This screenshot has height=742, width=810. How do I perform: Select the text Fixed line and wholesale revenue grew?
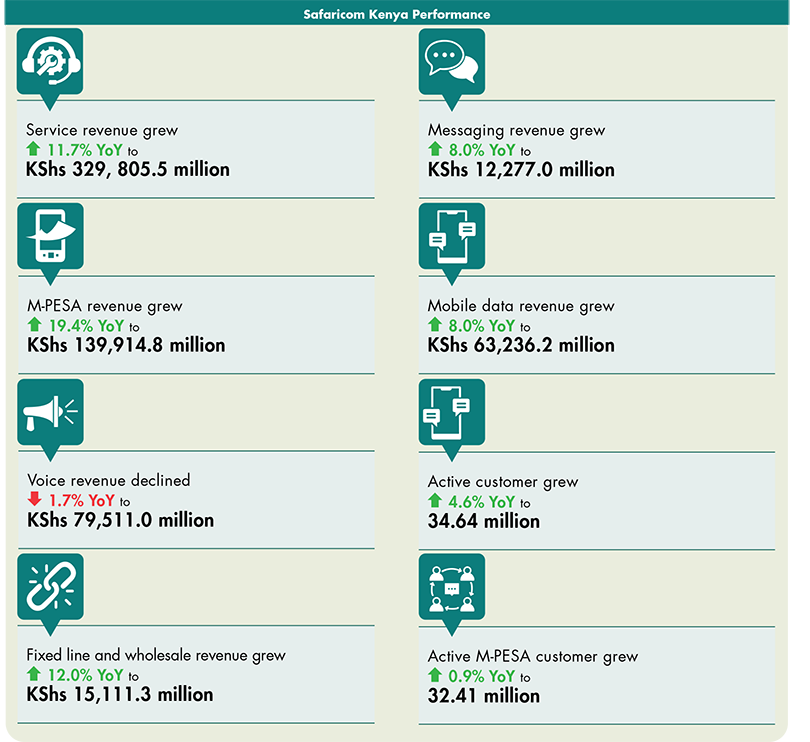(156, 655)
